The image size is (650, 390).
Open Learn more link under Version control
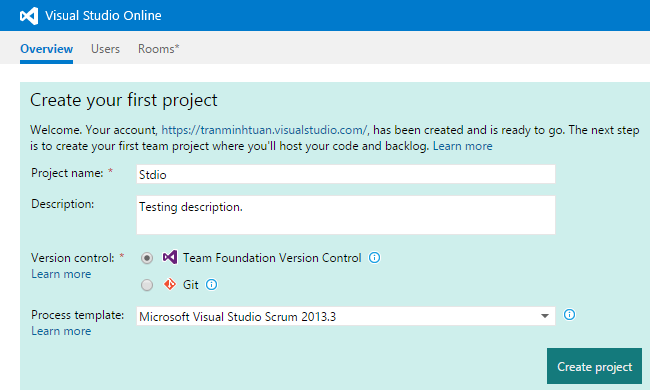61,274
